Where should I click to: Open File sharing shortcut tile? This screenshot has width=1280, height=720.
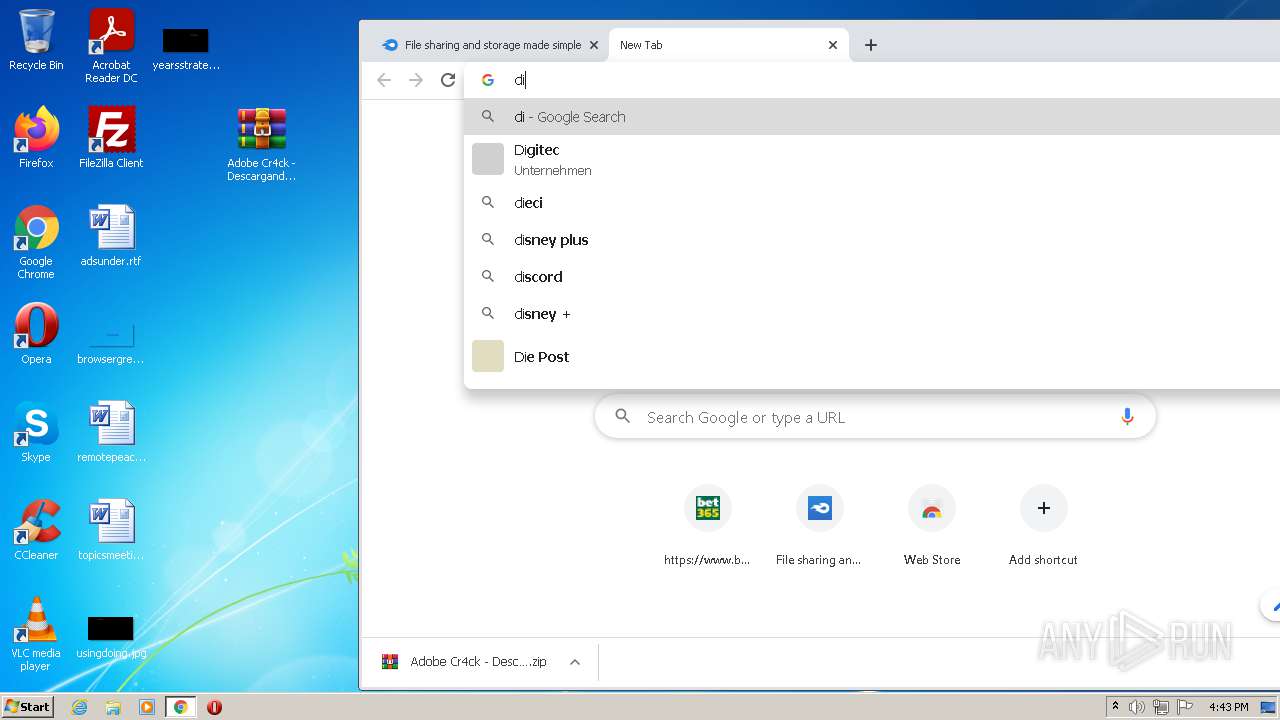(x=819, y=526)
